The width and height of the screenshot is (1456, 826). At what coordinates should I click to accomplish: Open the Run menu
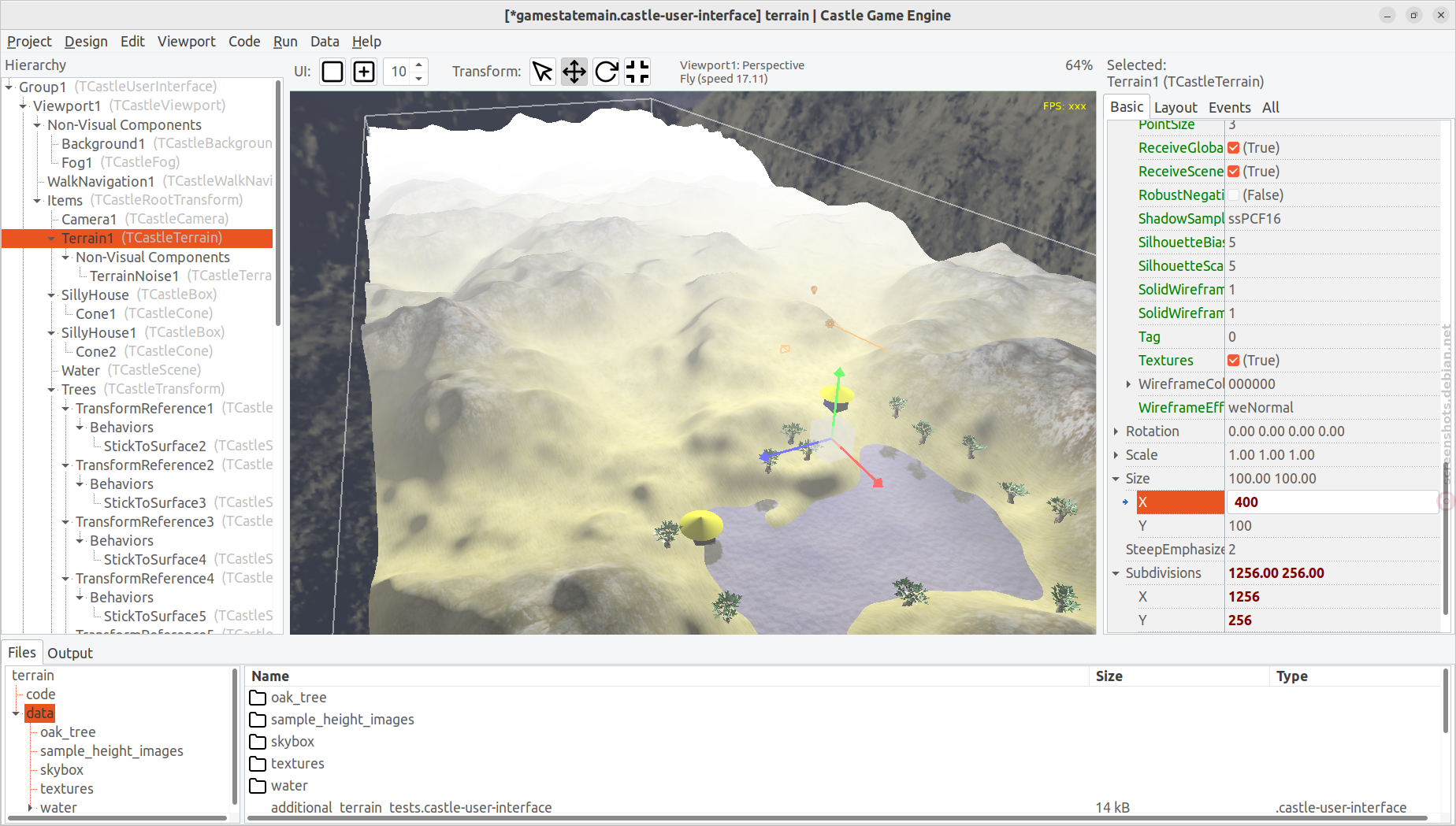[285, 42]
